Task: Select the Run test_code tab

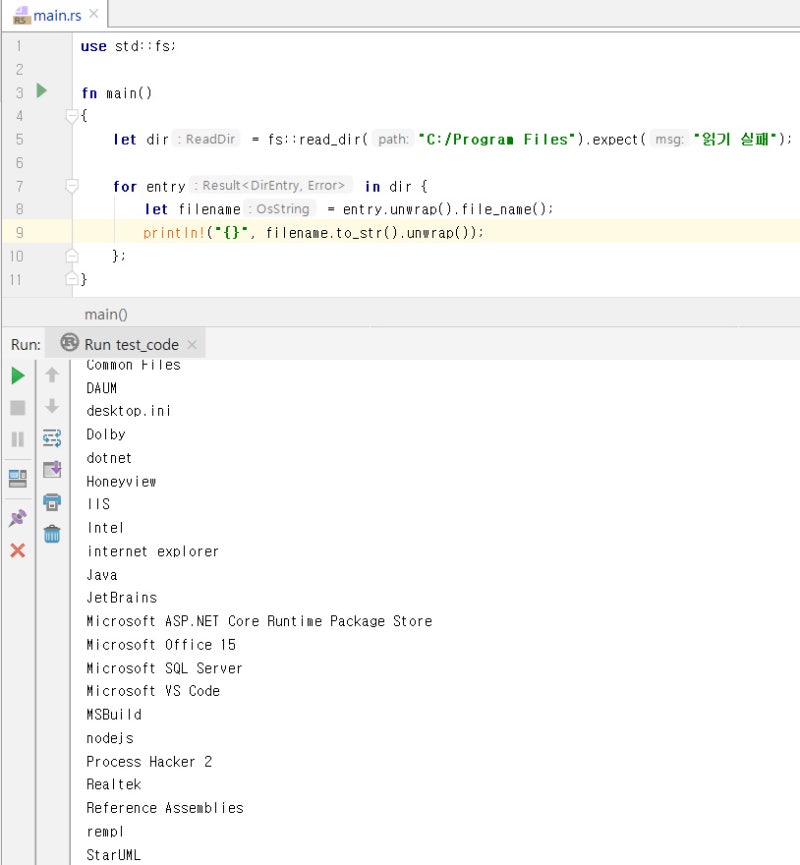Action: [130, 344]
